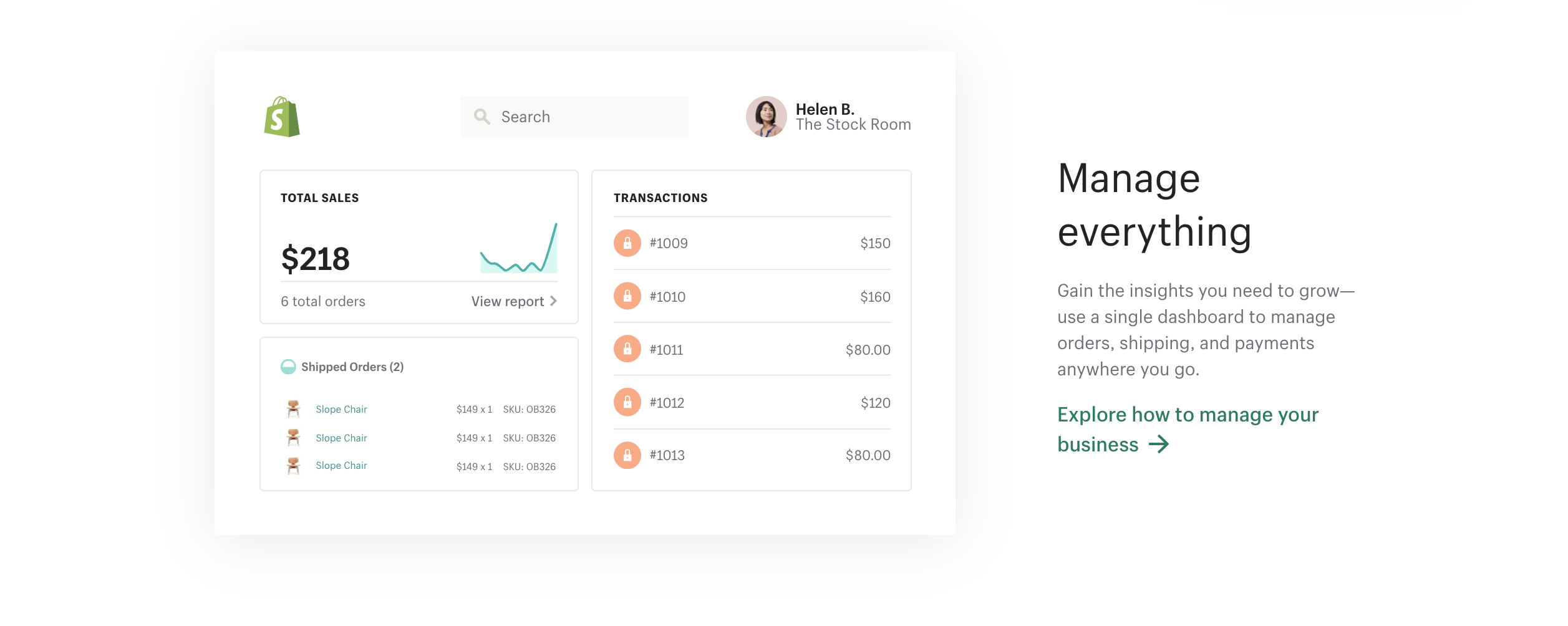The image size is (1568, 626).
Task: Open the View report link
Action: pos(506,301)
